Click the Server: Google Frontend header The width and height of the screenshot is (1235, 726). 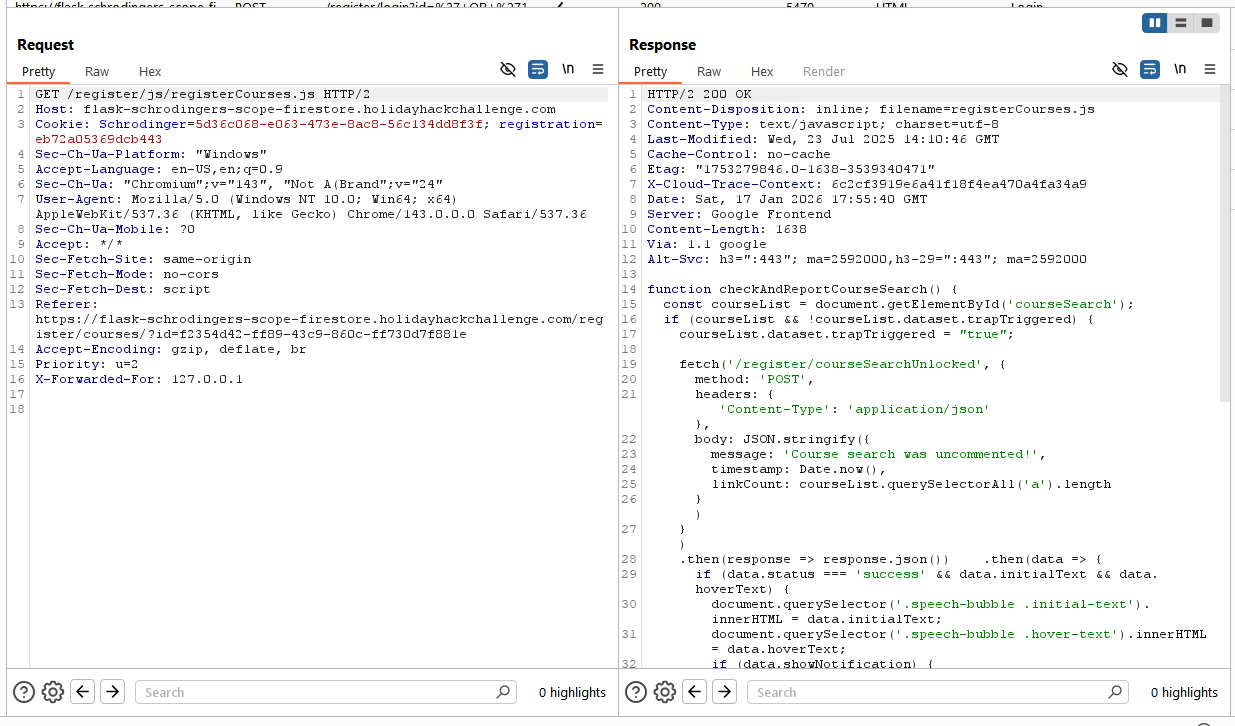(739, 214)
